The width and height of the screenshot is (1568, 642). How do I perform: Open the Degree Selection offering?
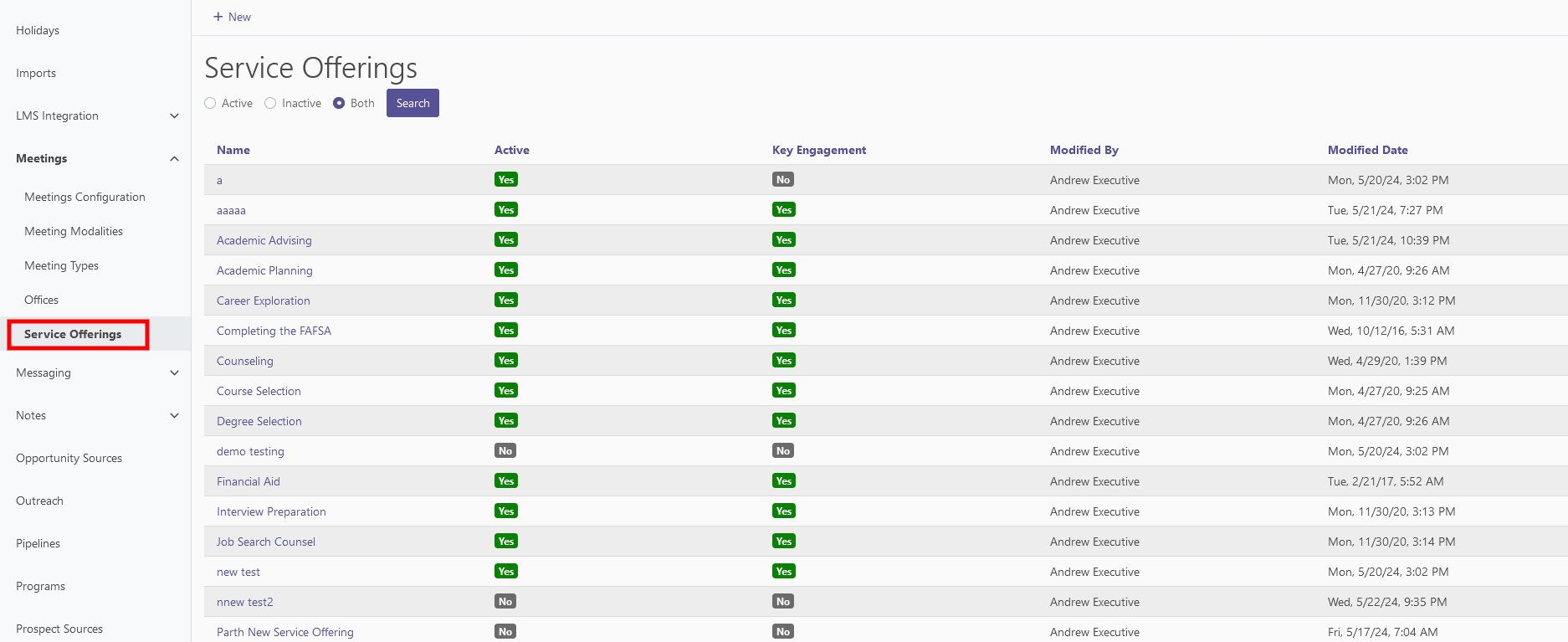click(259, 421)
